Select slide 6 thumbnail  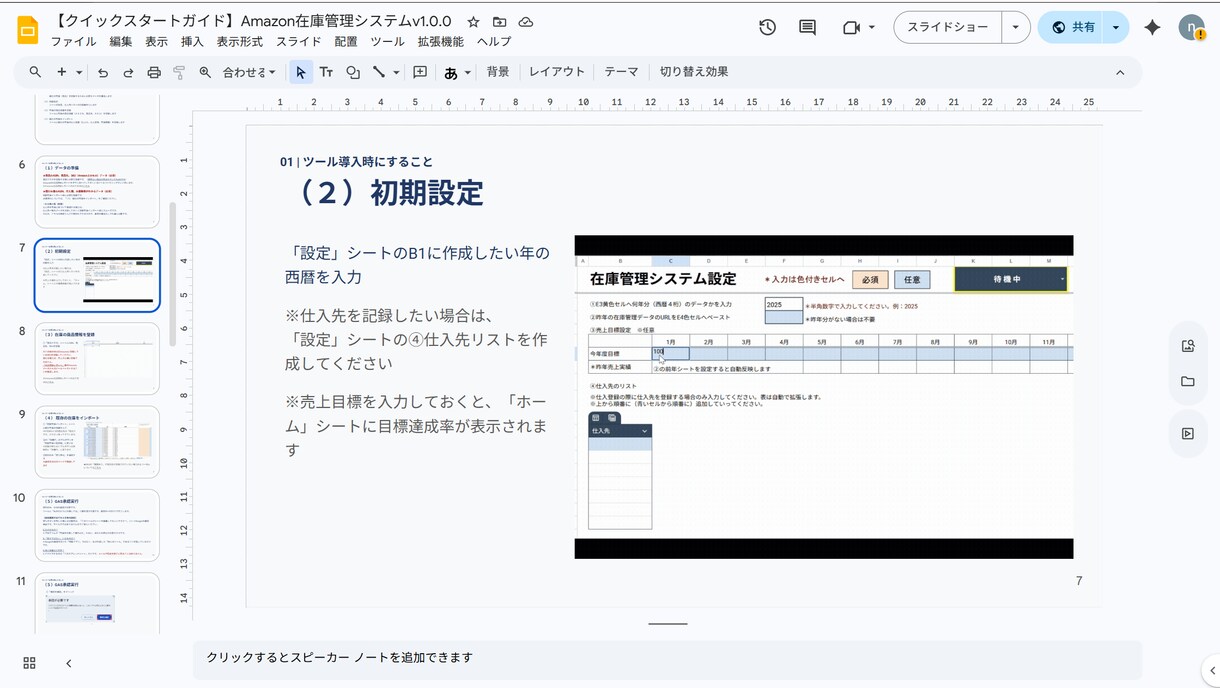click(97, 192)
